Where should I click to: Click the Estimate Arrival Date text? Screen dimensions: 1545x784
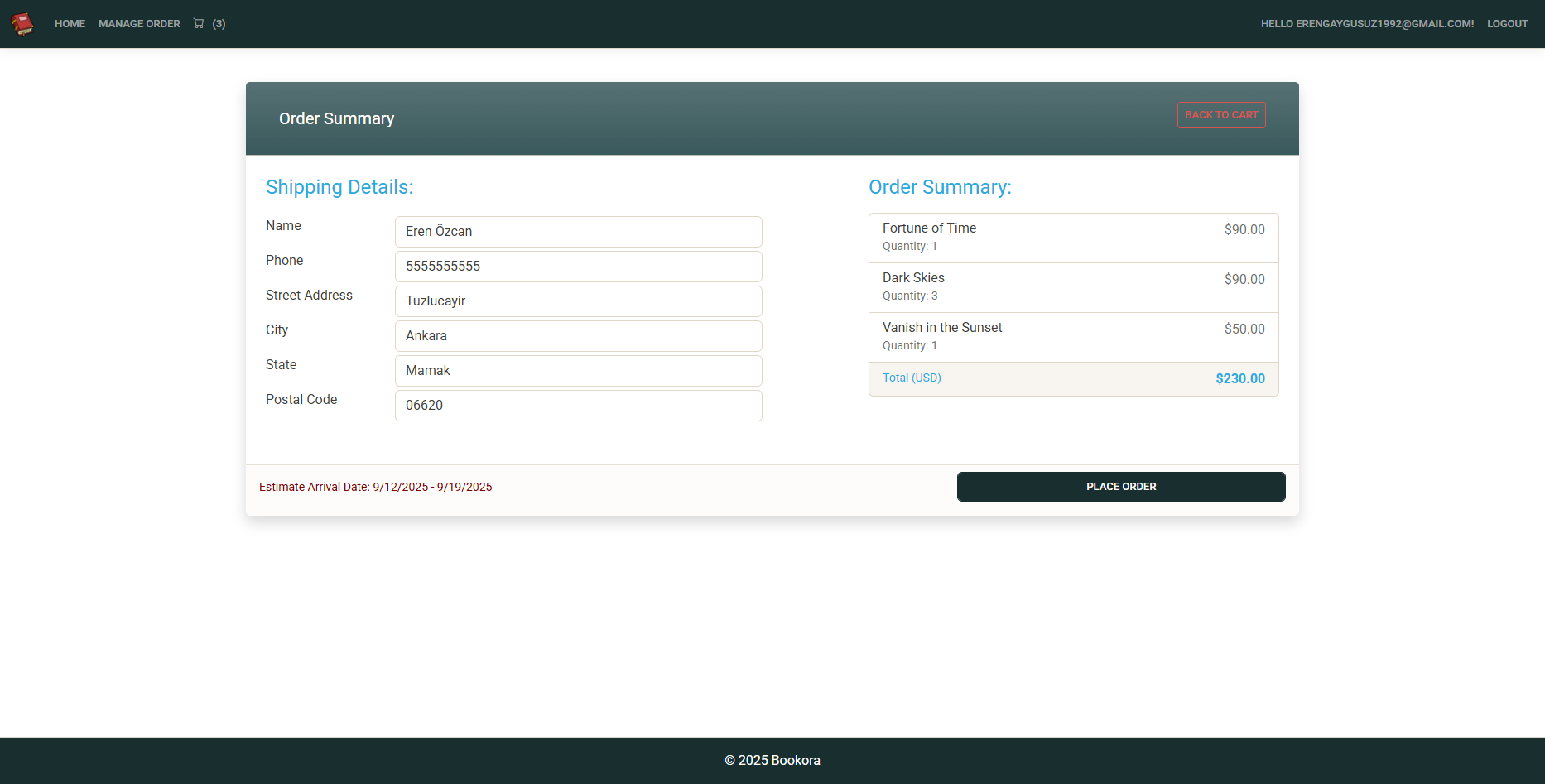coord(376,487)
